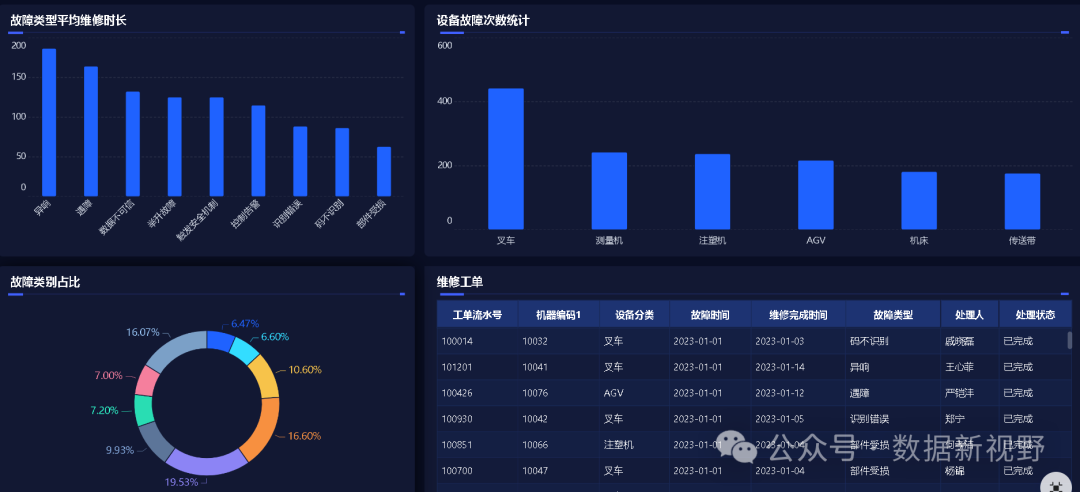Click the 识别错误 cell in row 100930

tap(893, 419)
